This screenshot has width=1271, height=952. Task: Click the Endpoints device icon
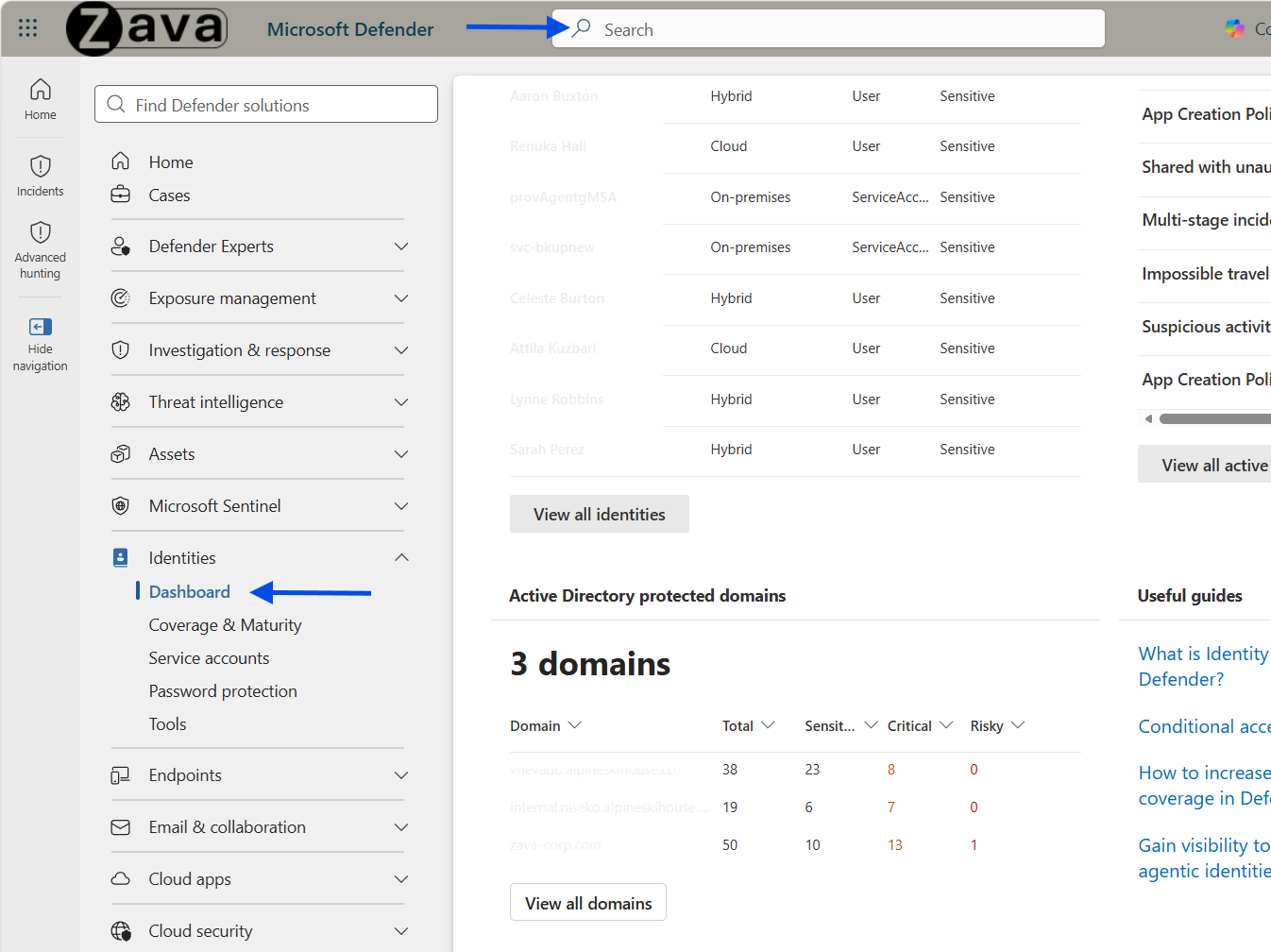[x=121, y=775]
